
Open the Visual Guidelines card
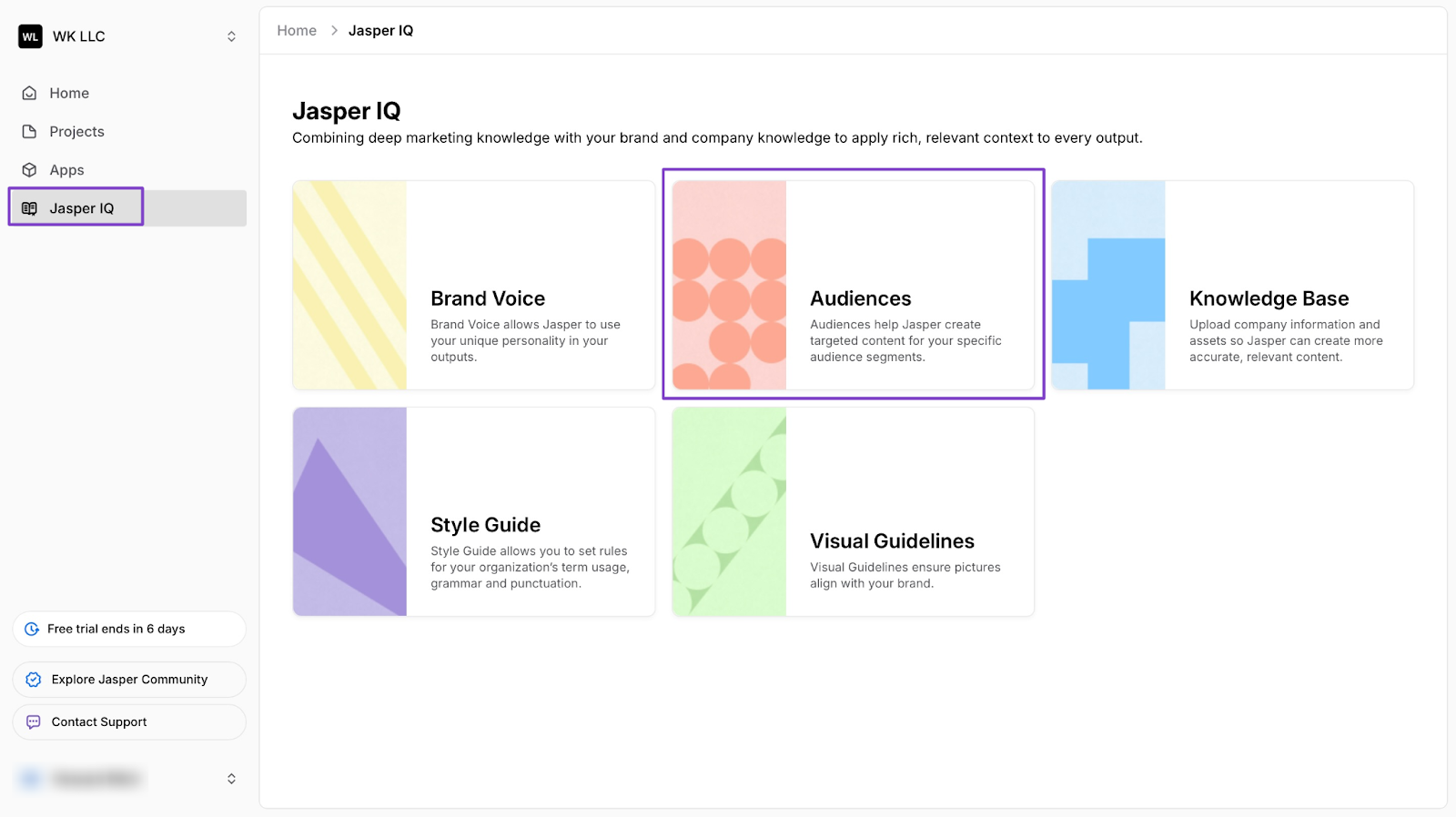click(853, 511)
